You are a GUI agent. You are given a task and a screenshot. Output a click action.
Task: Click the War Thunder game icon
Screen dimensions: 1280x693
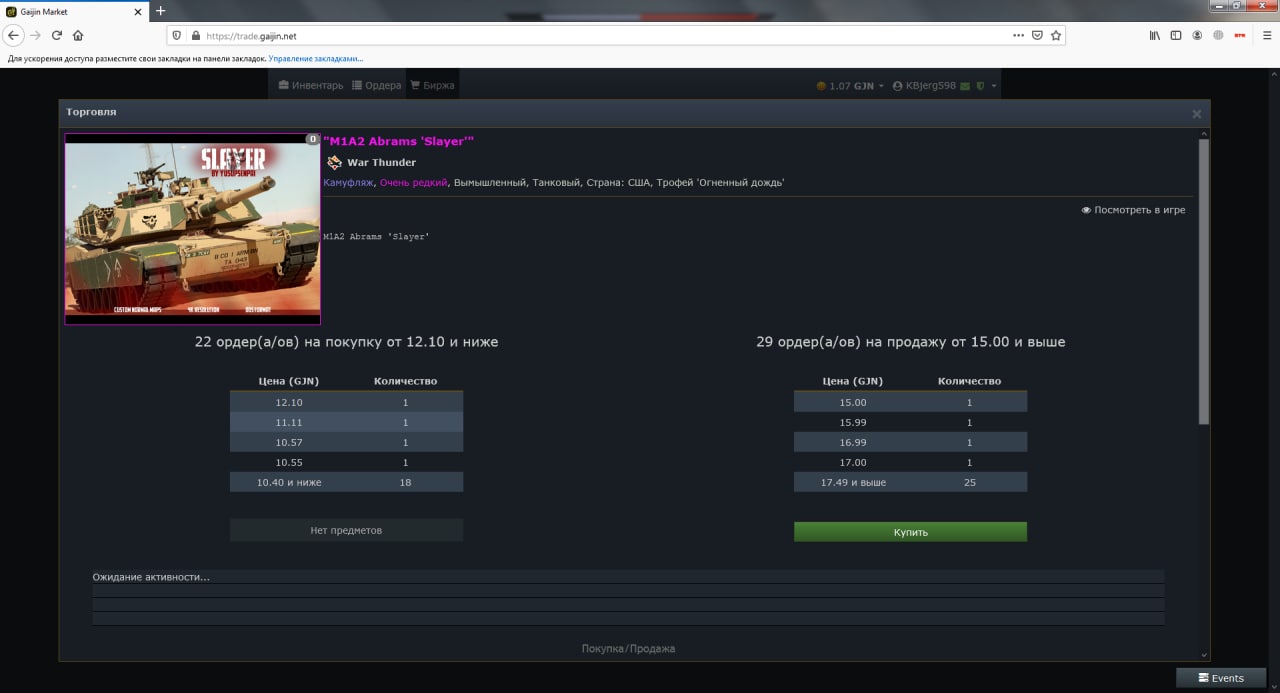pos(334,162)
